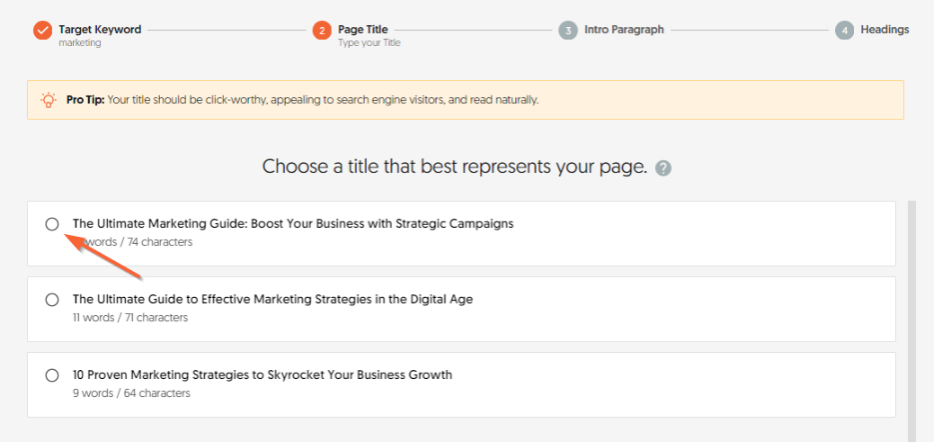Select the 'Ultimate Marketing Guide: Boost Your Business' title radio

click(x=52, y=224)
